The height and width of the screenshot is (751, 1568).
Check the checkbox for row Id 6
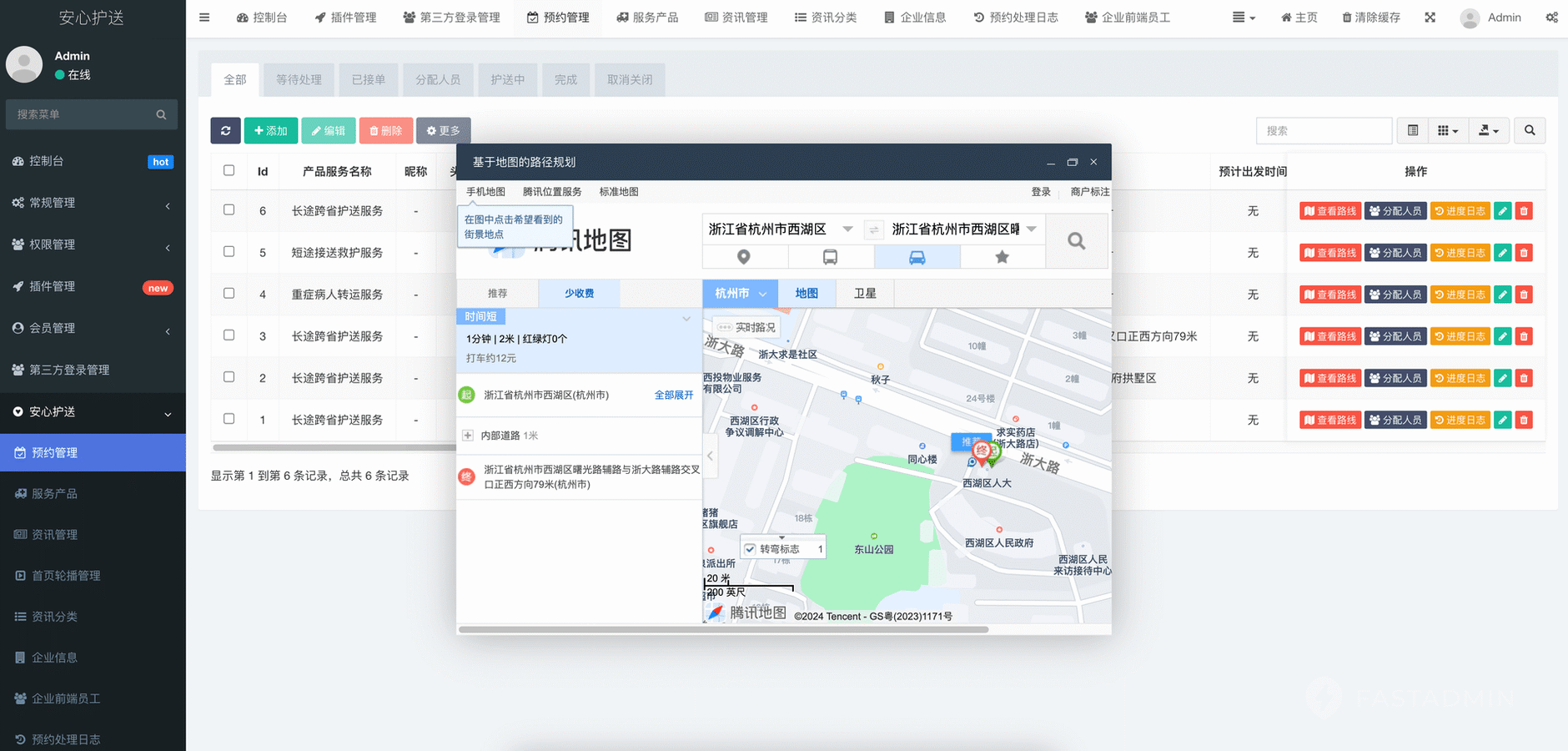[x=229, y=210]
